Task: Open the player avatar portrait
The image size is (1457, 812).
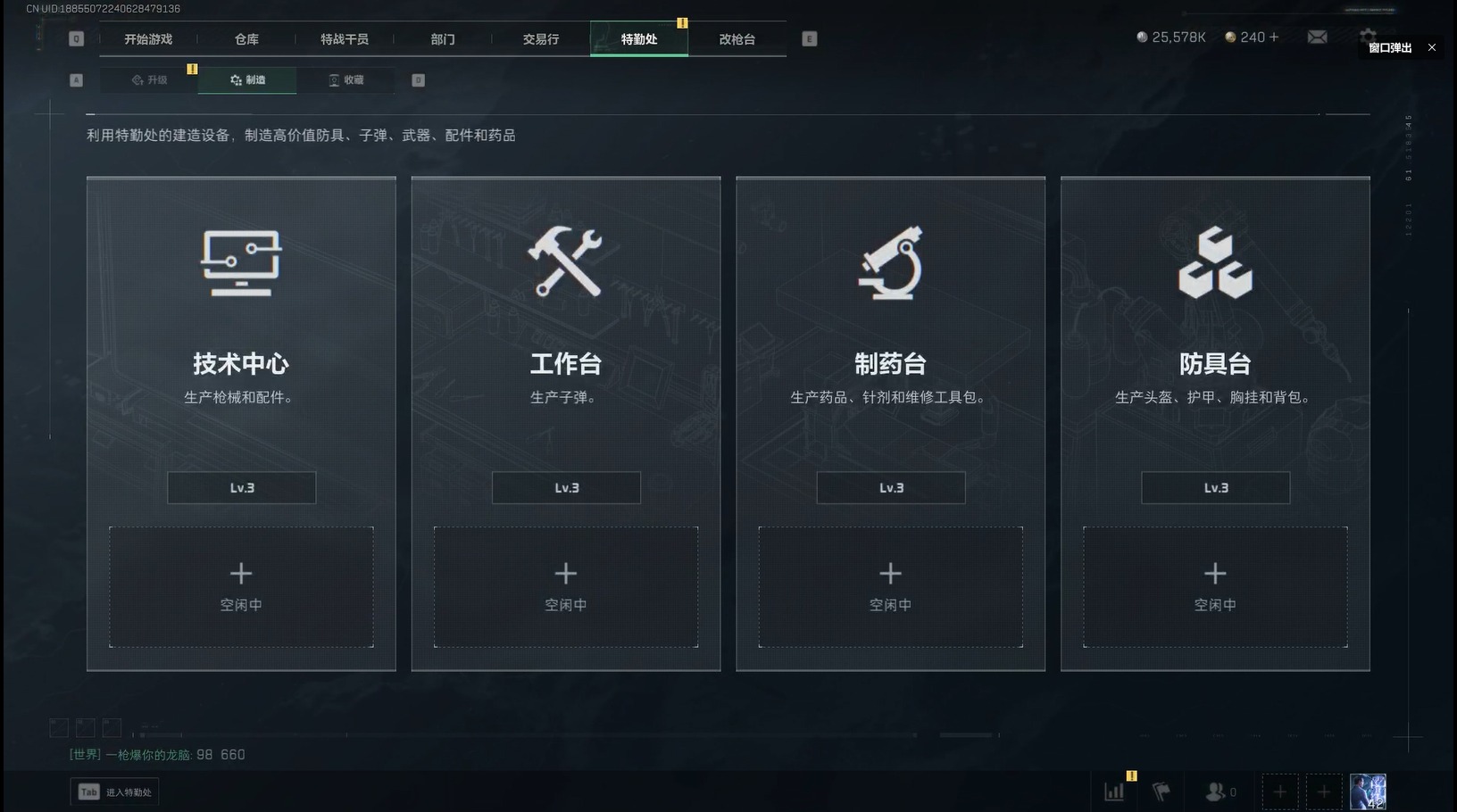Action: [1368, 791]
